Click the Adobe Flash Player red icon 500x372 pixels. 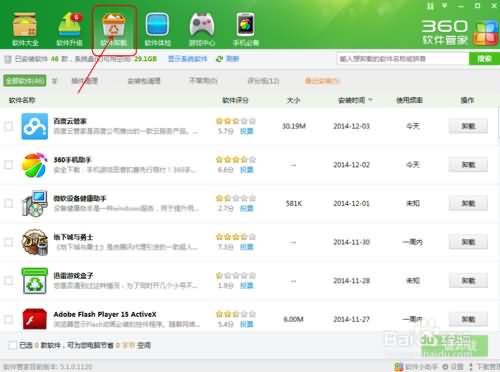coord(35,319)
